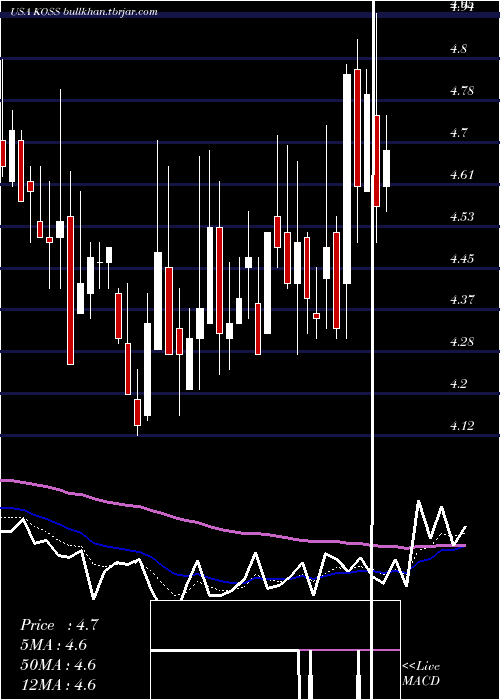Click the '<<Live MACD' label
Viewport: 500px width, 700px height.
(x=421, y=673)
